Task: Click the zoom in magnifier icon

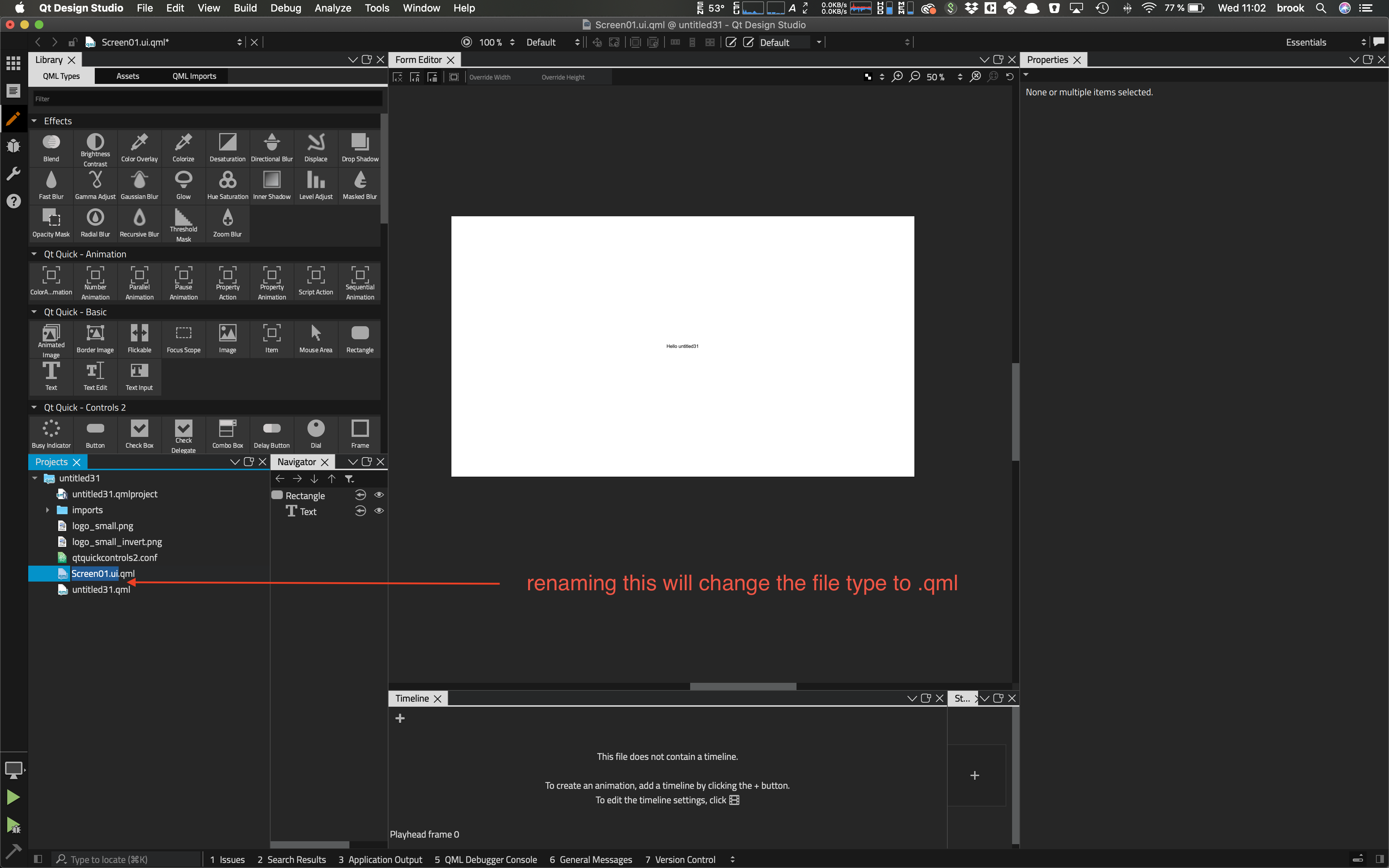Action: [x=897, y=77]
